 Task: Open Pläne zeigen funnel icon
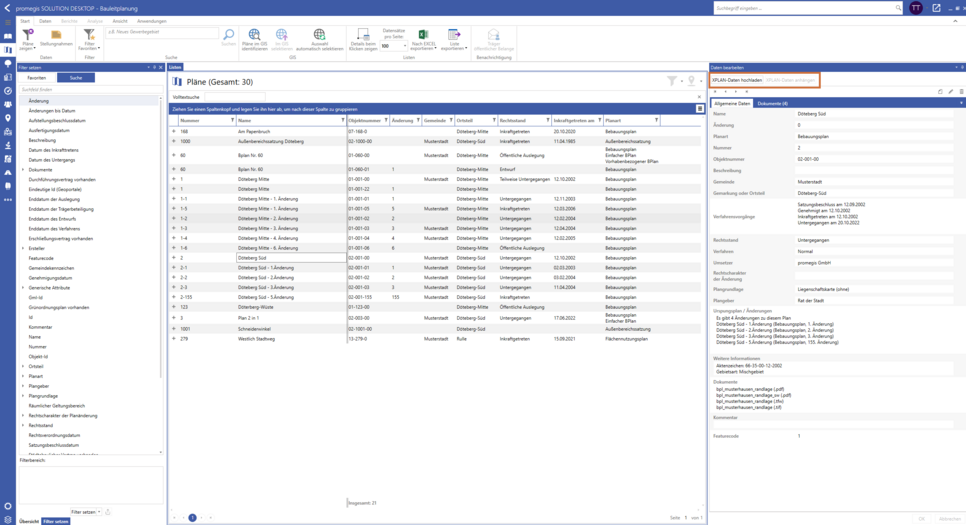[28, 35]
